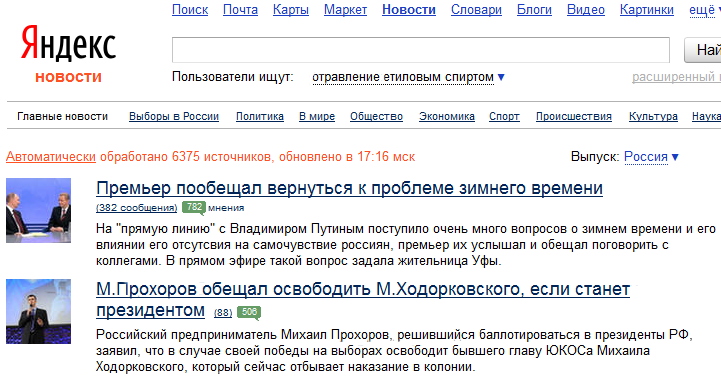Screen dimensions: 721x380
Task: Expand arrow next to suggested search query
Action: coord(501,77)
